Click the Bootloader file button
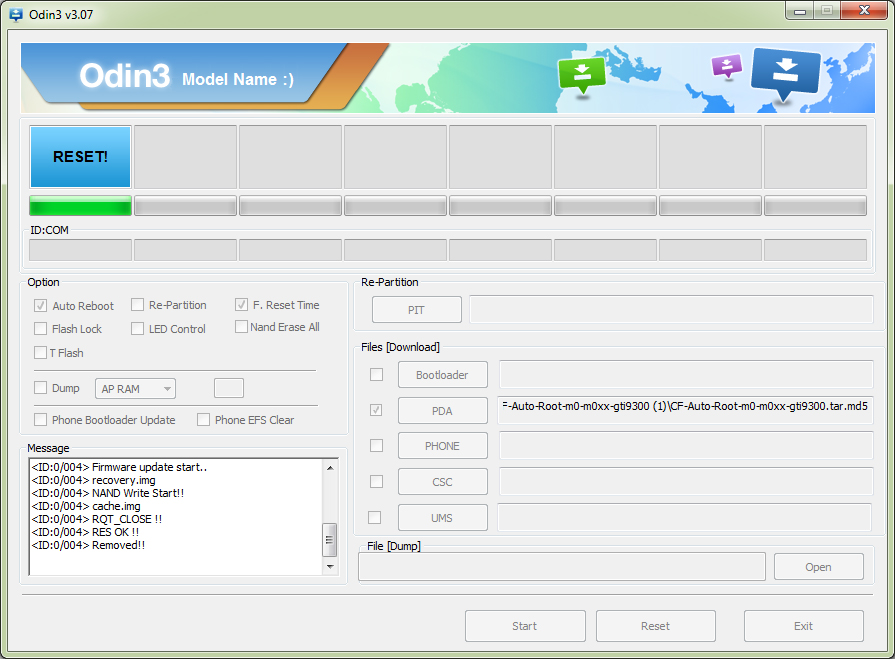 click(442, 375)
